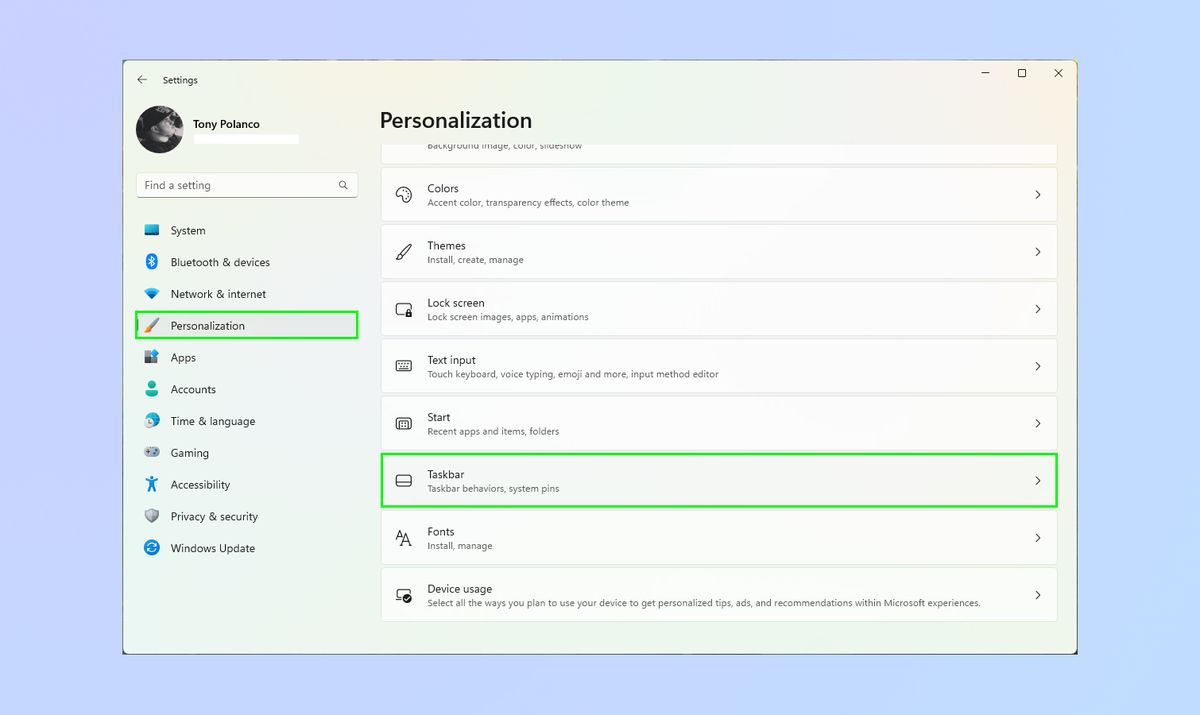Screen dimensions: 1200x715
Task: Click Tony Polanco's profile picture
Action: pyautogui.click(x=160, y=130)
